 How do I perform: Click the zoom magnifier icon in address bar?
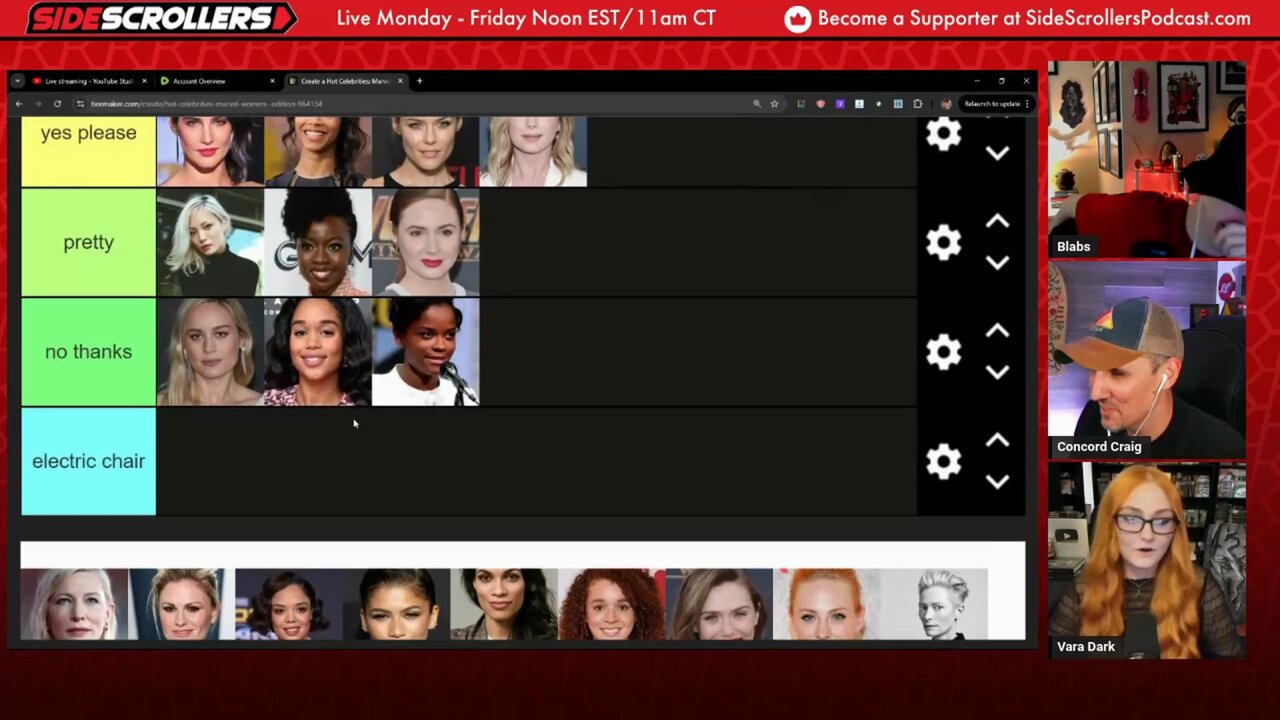click(x=757, y=104)
